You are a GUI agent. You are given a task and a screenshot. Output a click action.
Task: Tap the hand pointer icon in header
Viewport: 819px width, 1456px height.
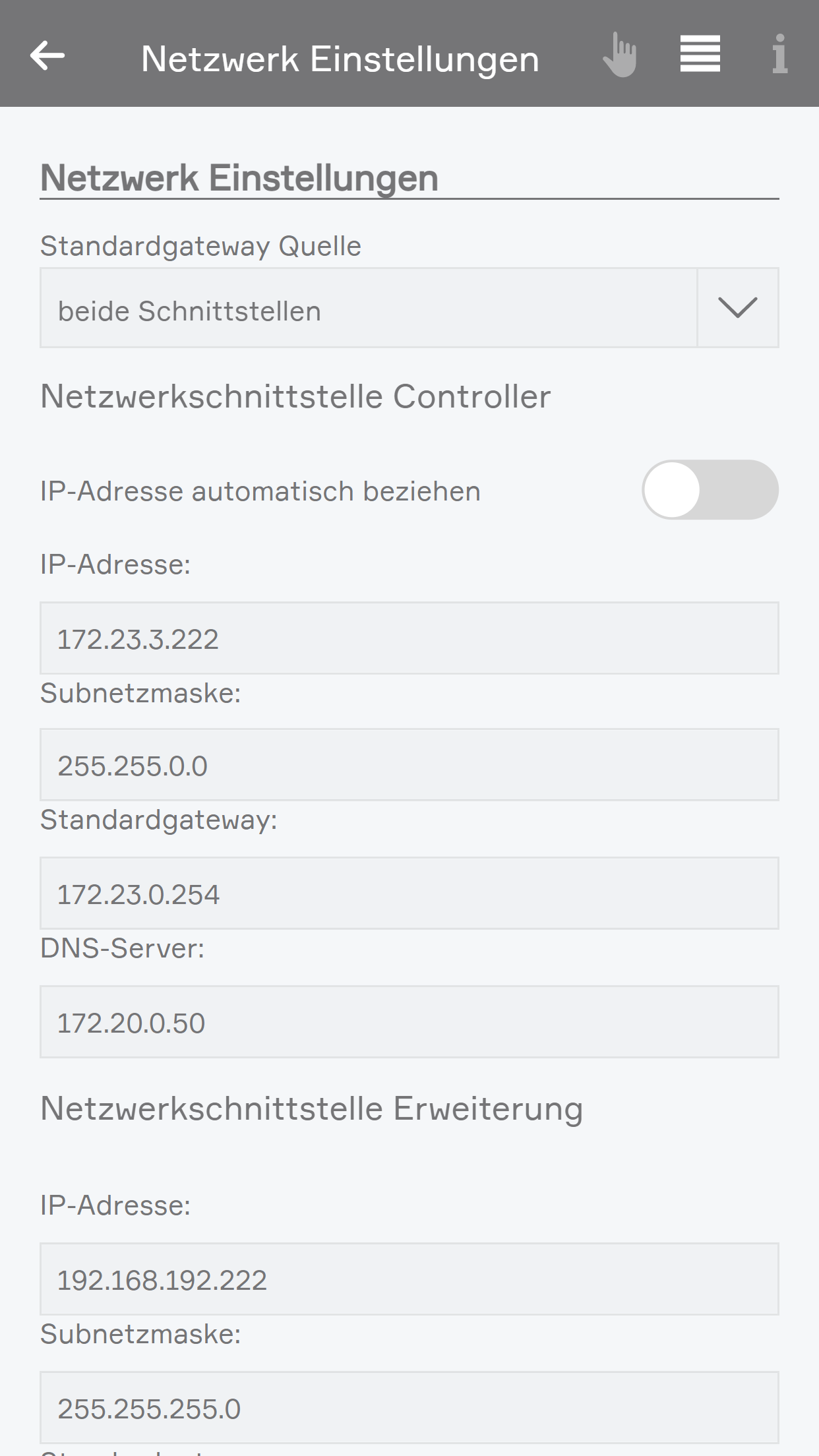pyautogui.click(x=620, y=55)
